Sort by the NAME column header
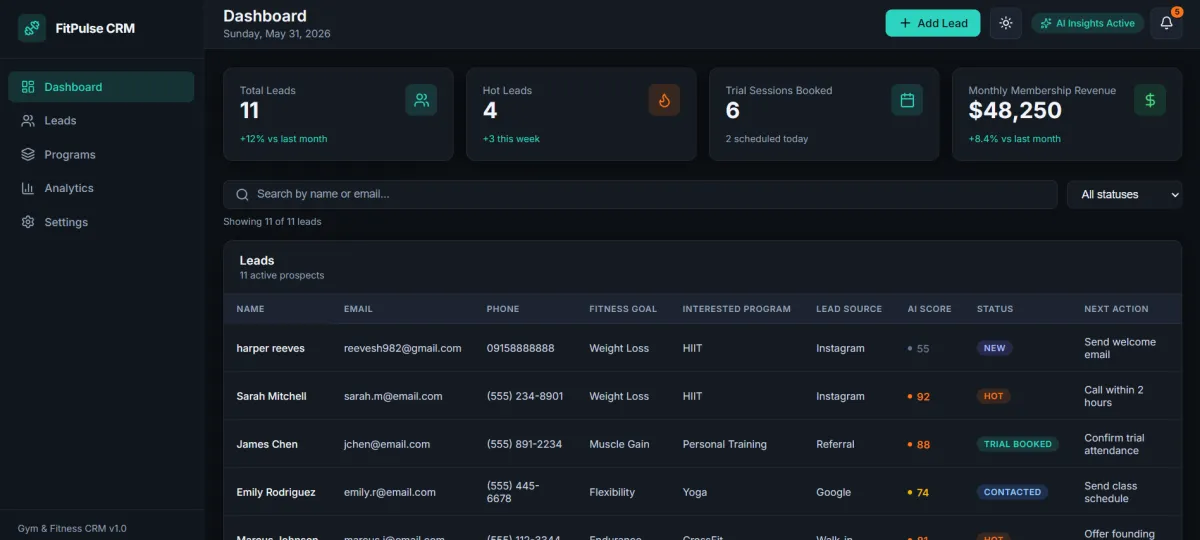 coord(250,309)
